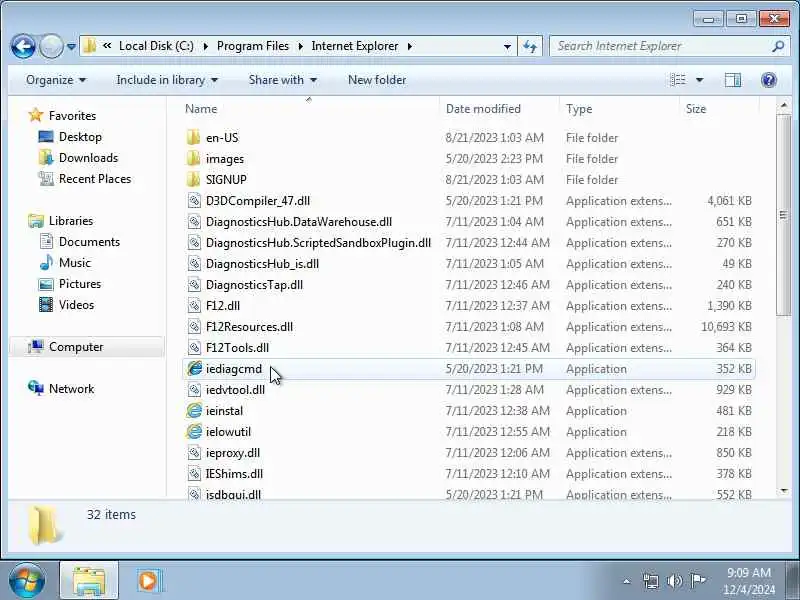Toggle the preview pane button

coord(733,80)
